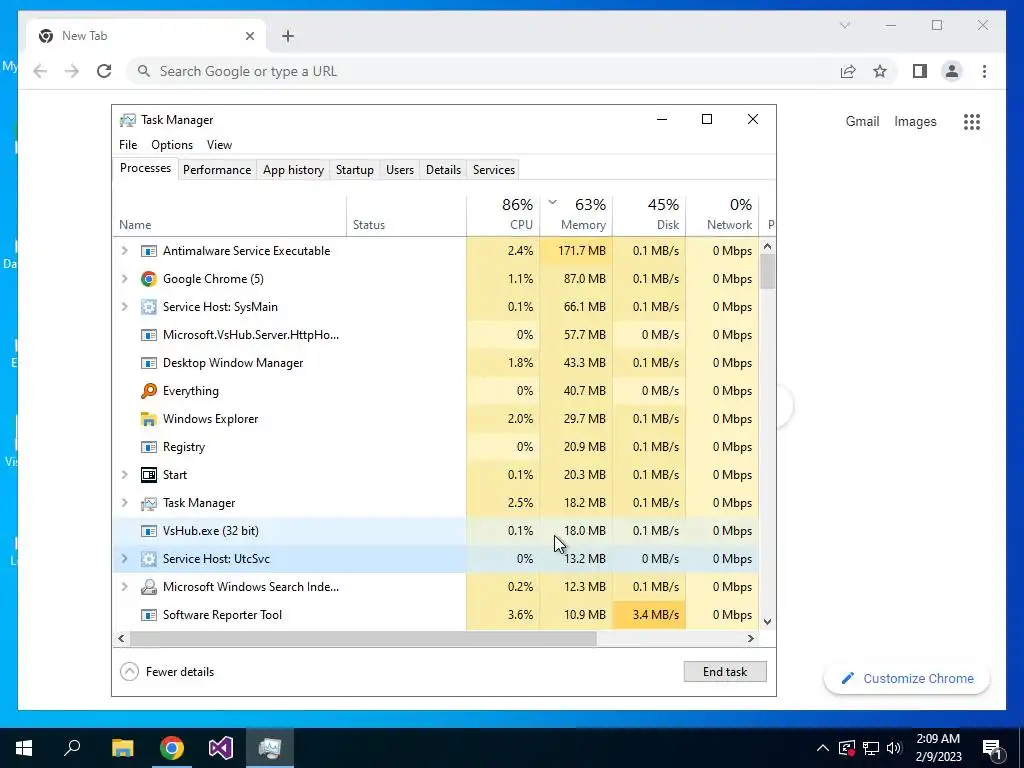
Task: Open the Chrome tab search dropdown
Action: 844,25
